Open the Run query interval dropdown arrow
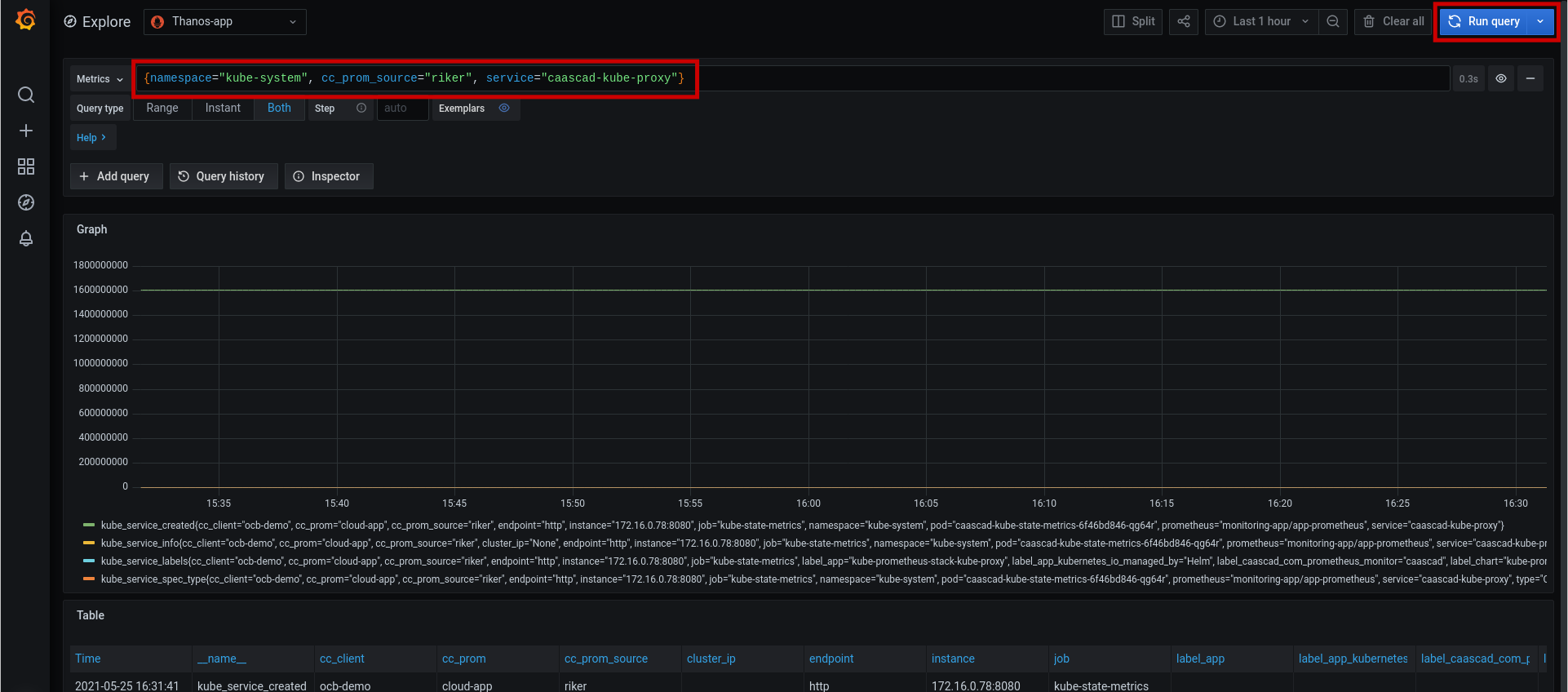Viewport: 1568px width, 692px height. point(1540,21)
